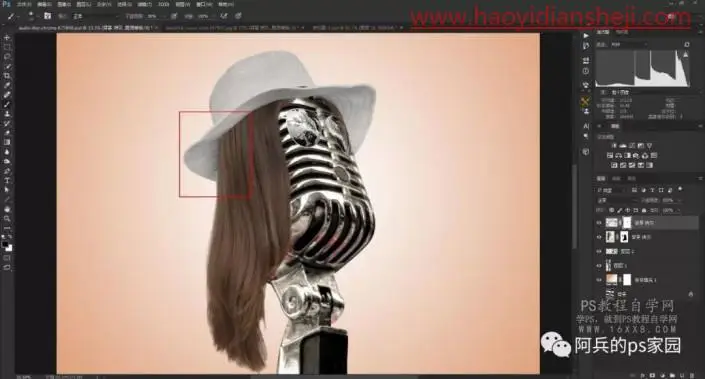705x379 pixels.
Task: Open the yellow crossed-tools panel icon
Action: [x=585, y=102]
